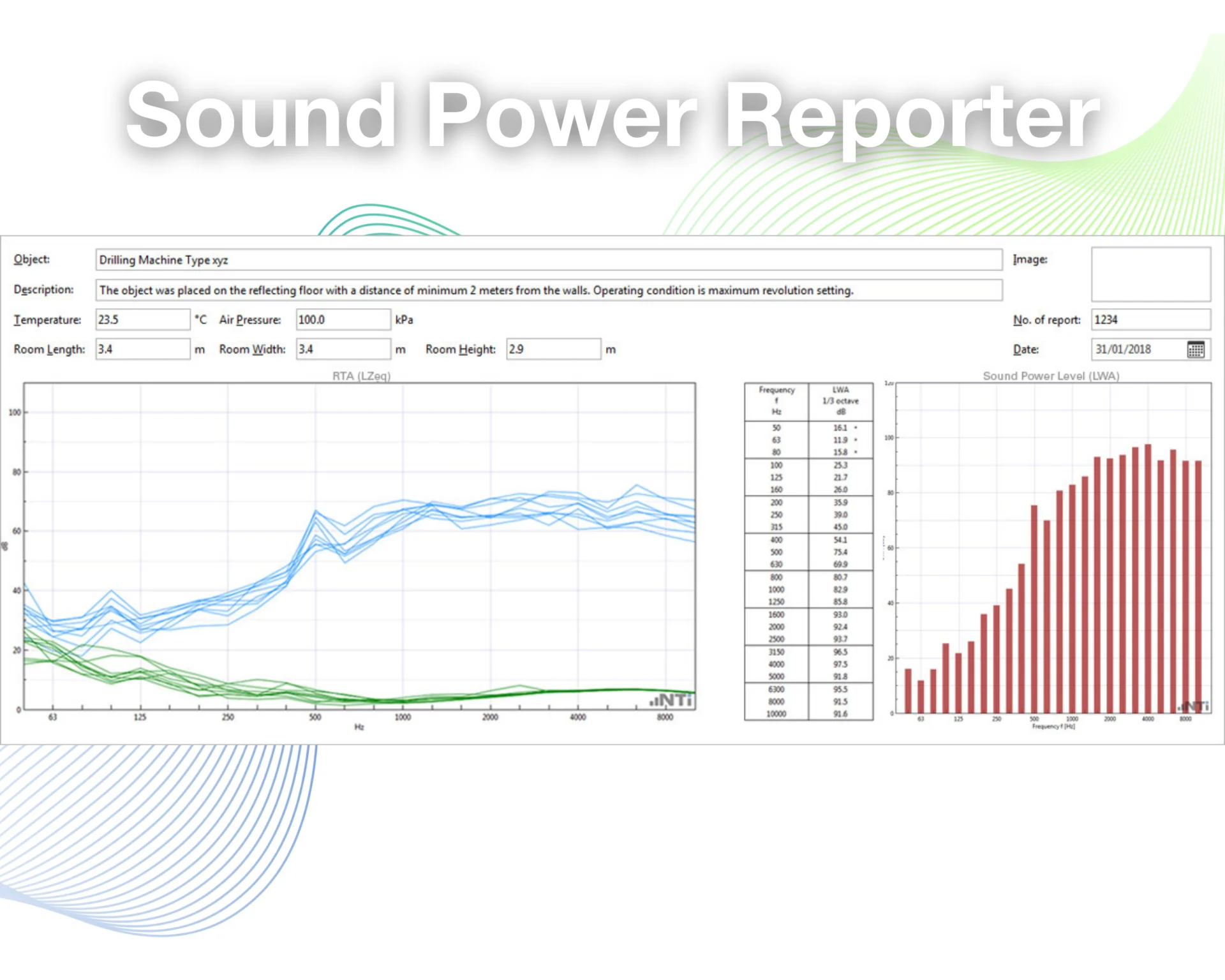Image resolution: width=1225 pixels, height=980 pixels.
Task: Select the Room Width input box
Action: point(343,350)
